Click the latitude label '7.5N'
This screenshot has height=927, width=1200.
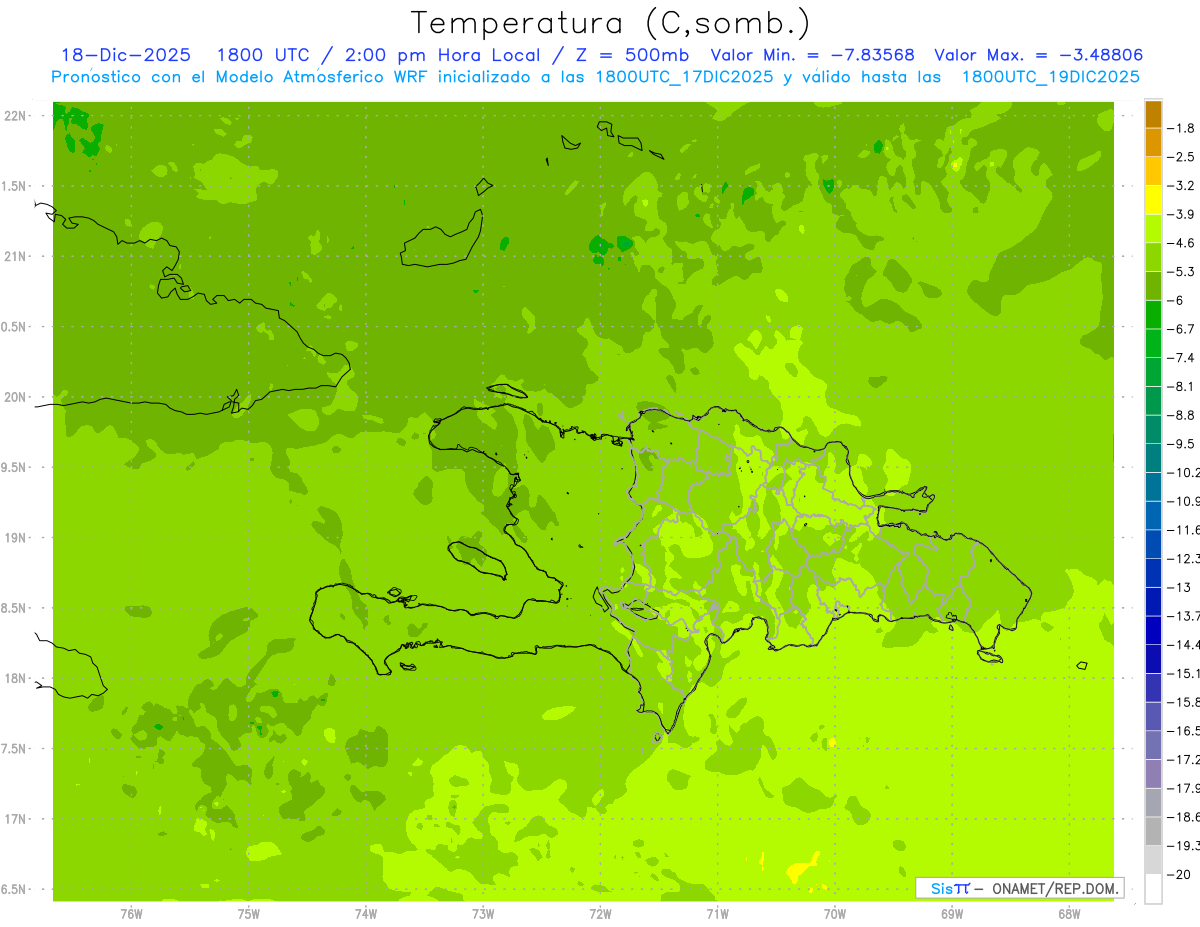click(x=13, y=749)
